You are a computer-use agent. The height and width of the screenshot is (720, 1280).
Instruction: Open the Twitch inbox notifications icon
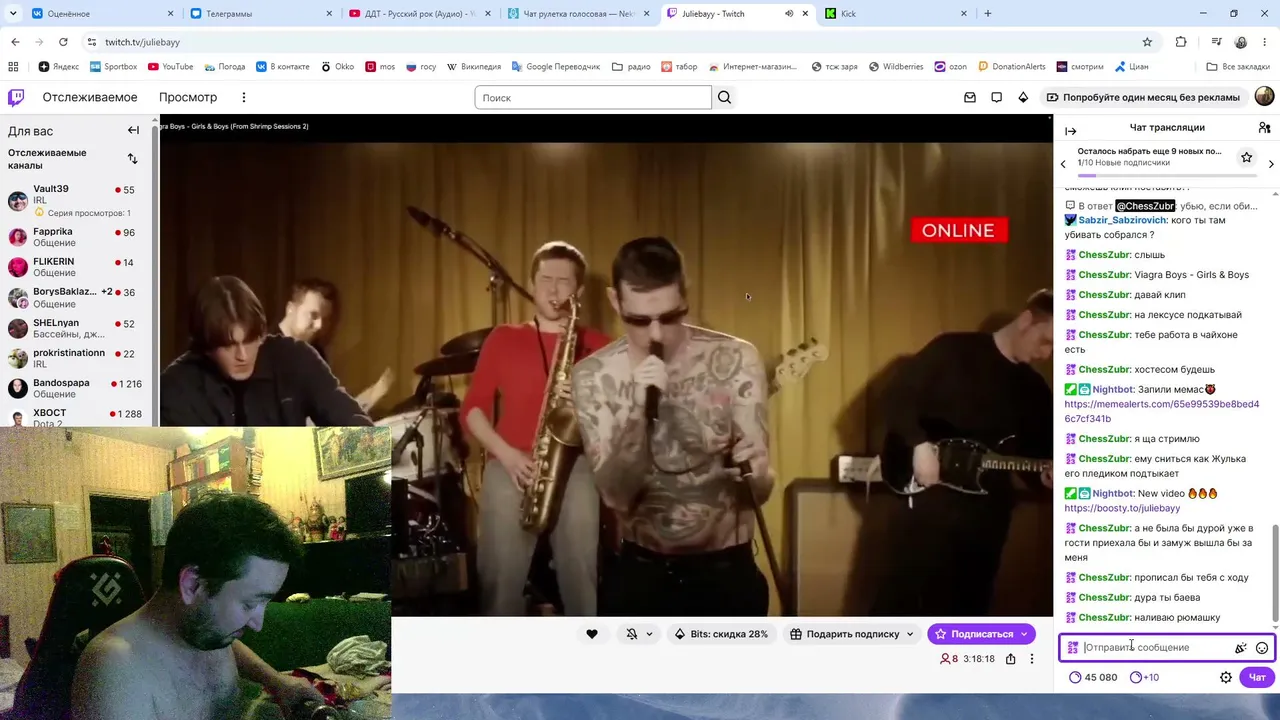[x=970, y=98]
